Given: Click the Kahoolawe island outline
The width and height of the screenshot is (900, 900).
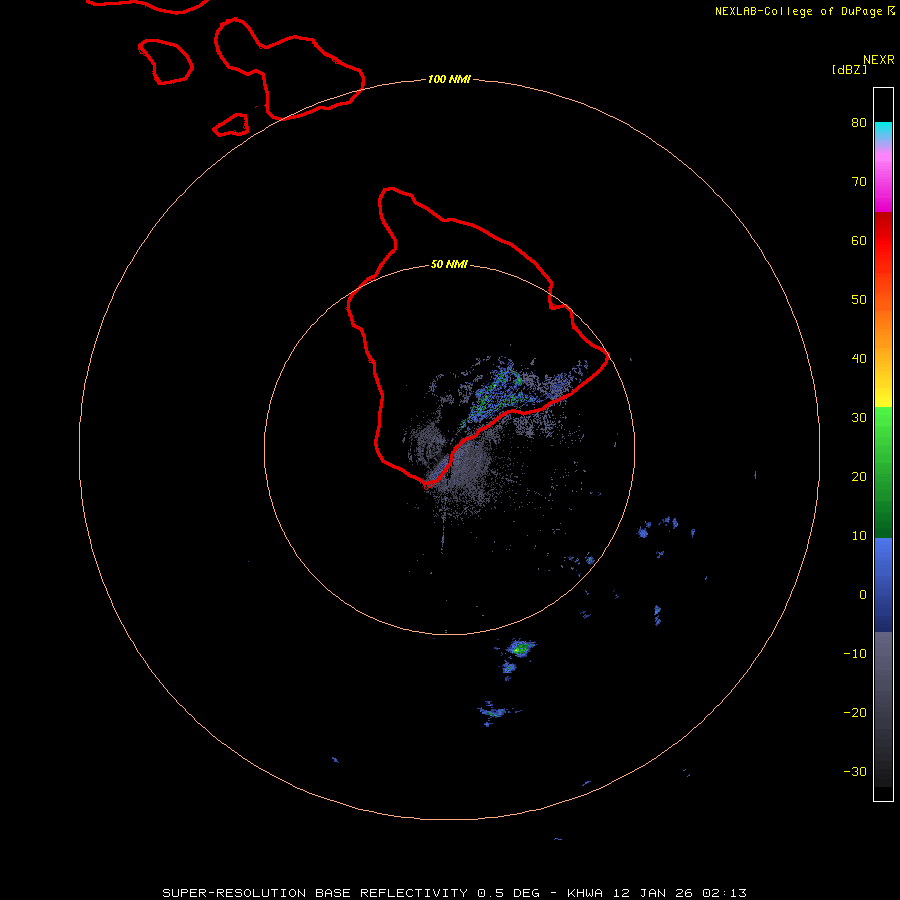Looking at the screenshot, I should click(x=231, y=125).
